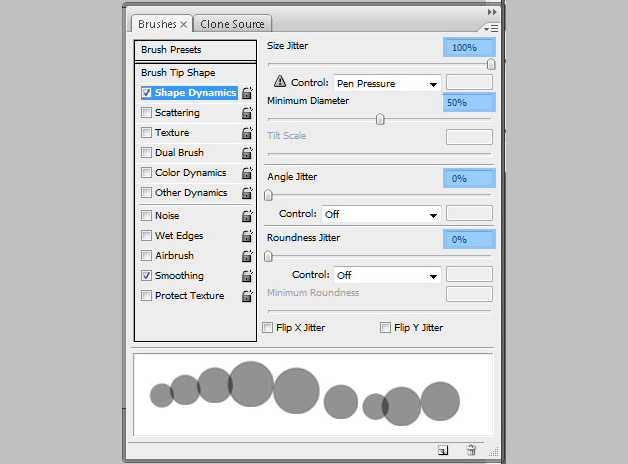Select the Other Dynamics label

pos(191,193)
